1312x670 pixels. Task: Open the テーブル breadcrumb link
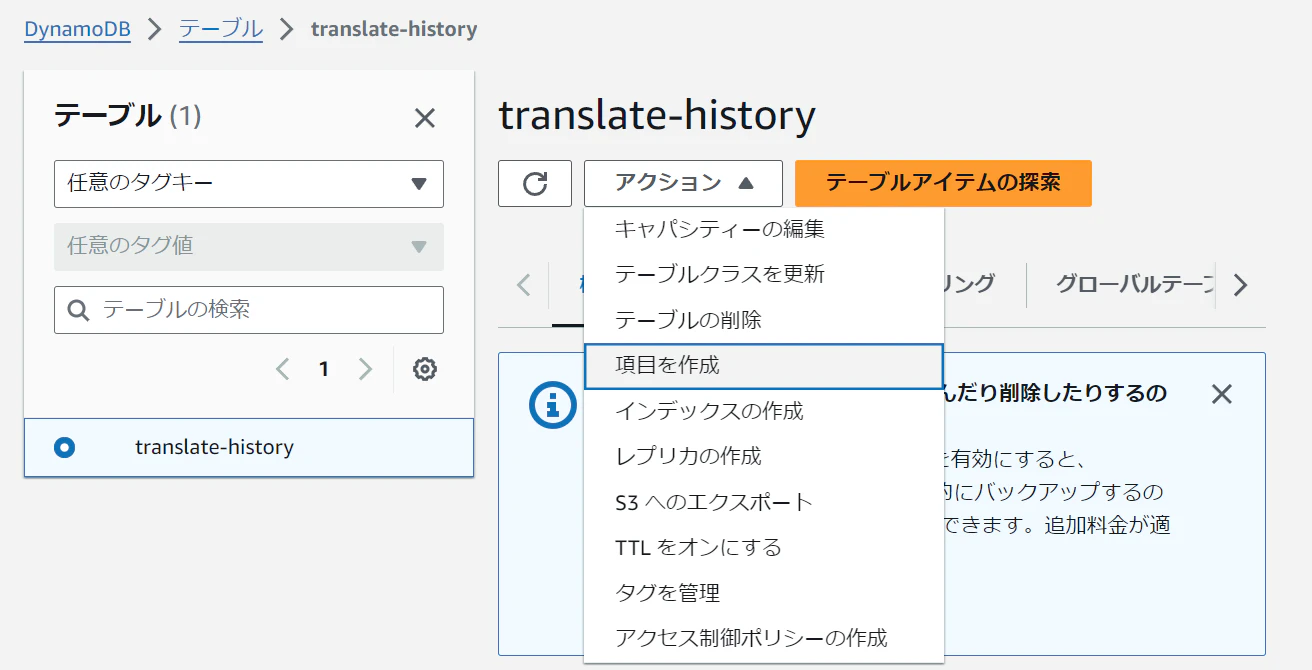(221, 29)
